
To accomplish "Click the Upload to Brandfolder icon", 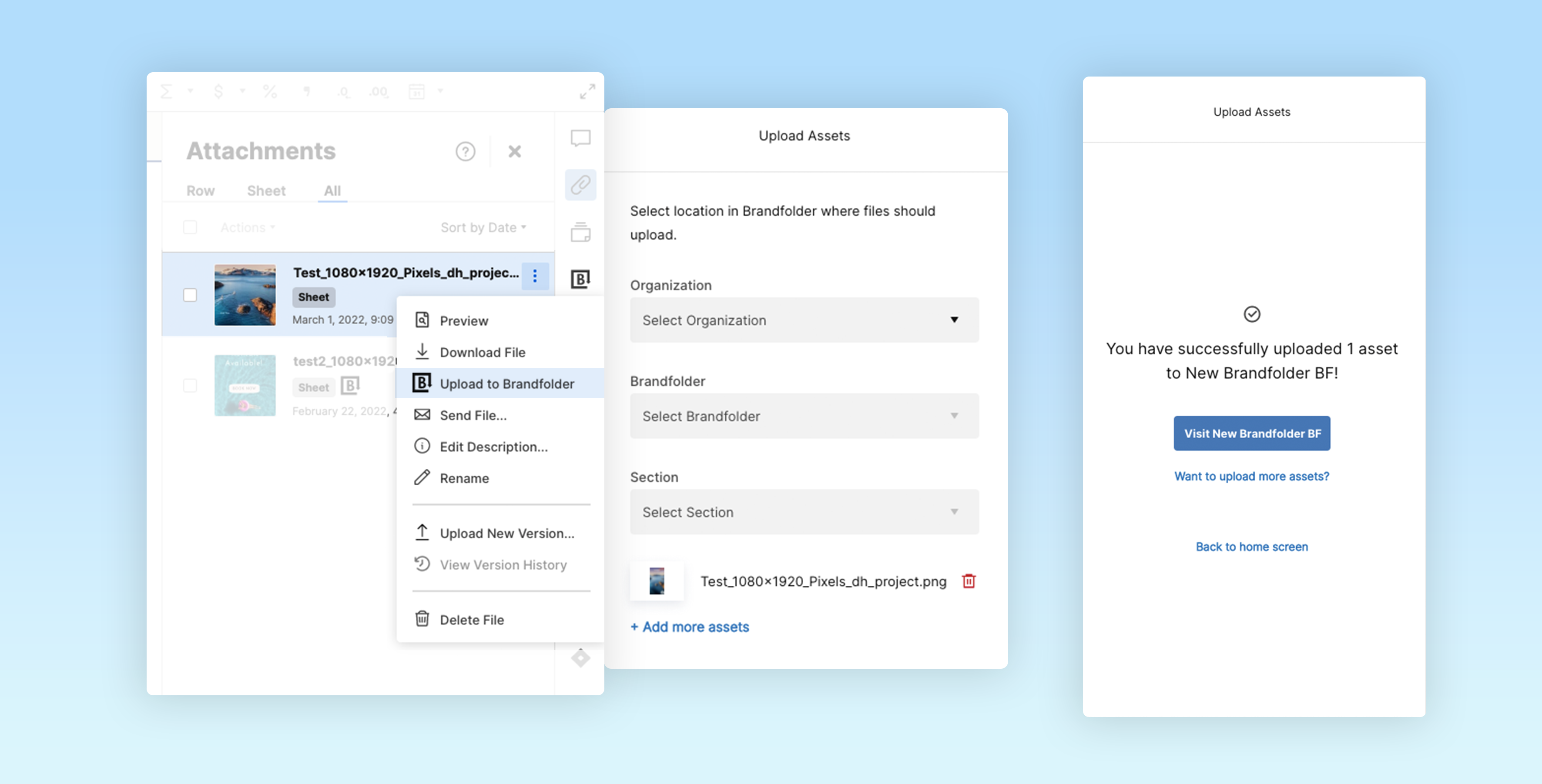I will tap(422, 383).
